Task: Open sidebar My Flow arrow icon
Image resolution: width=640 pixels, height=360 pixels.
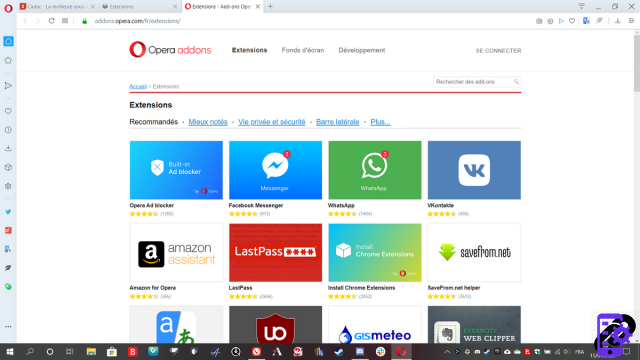Action: point(8,86)
